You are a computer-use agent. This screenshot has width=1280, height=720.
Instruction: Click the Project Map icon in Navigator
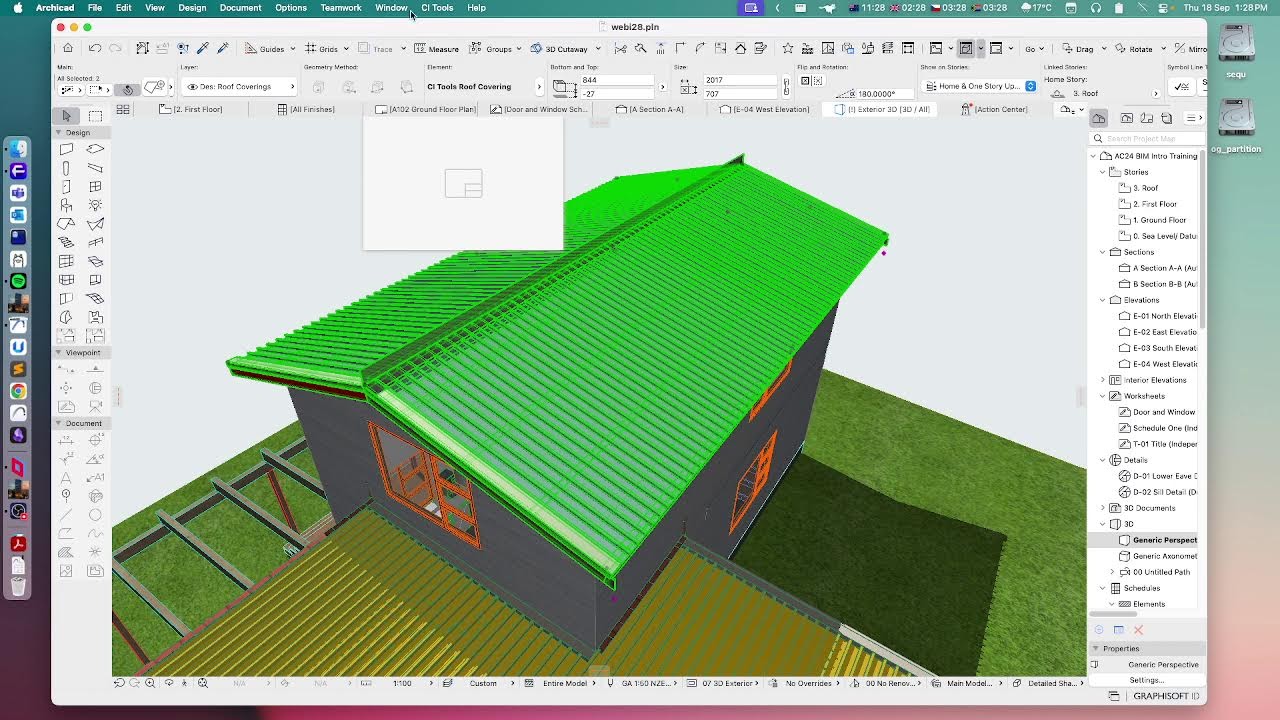click(1098, 118)
